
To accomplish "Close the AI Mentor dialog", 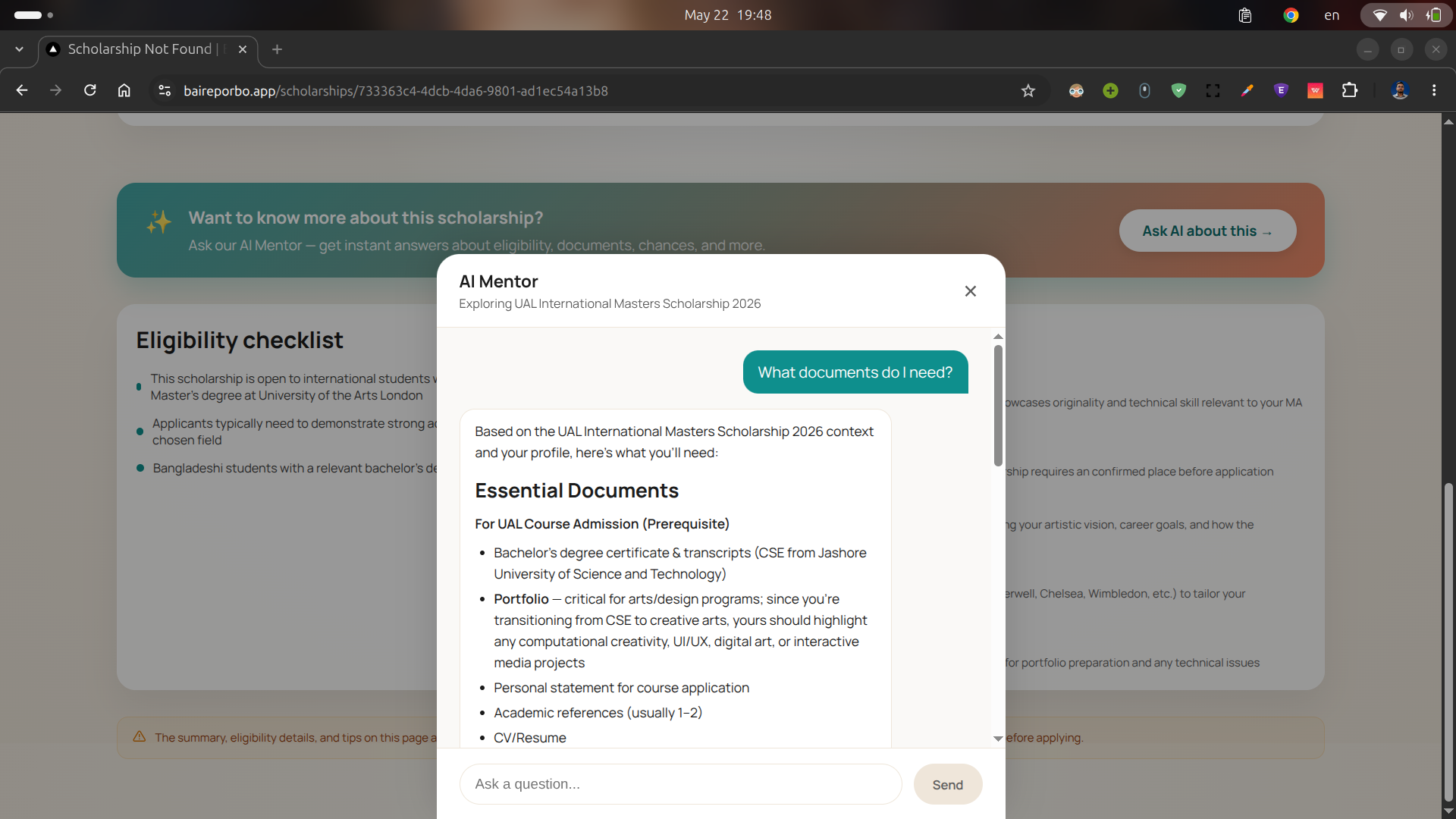I will (x=970, y=291).
